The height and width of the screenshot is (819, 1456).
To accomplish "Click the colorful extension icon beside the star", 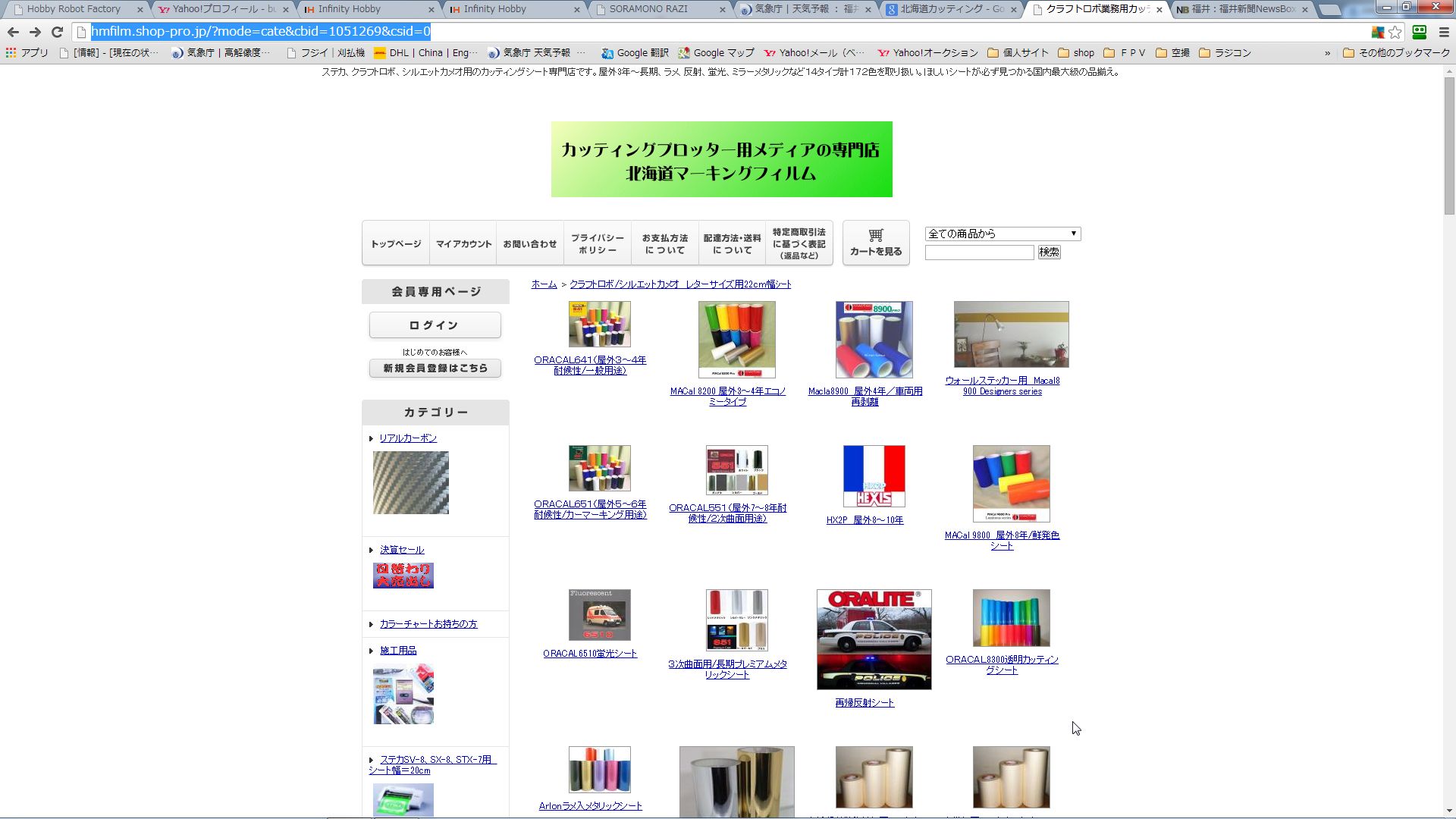I will pyautogui.click(x=1378, y=32).
